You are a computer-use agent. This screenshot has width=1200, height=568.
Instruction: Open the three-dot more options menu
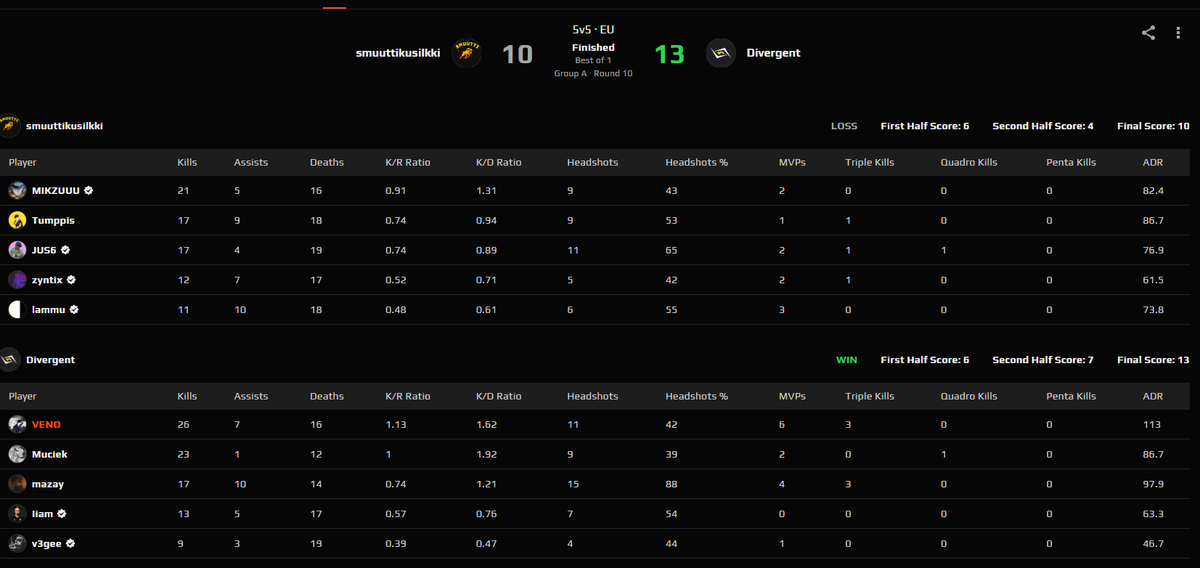[1178, 33]
